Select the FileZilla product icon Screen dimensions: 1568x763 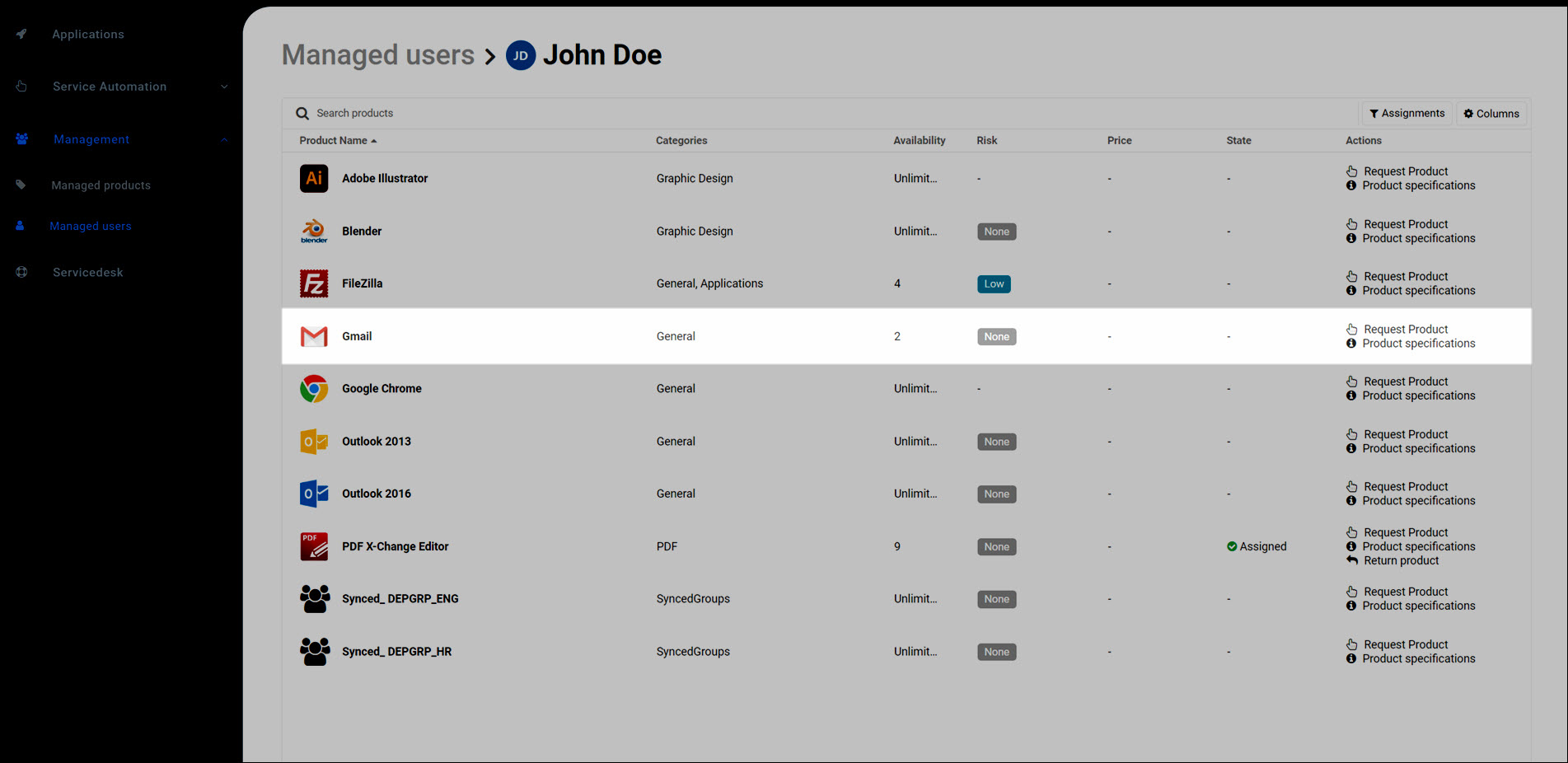pyautogui.click(x=314, y=283)
